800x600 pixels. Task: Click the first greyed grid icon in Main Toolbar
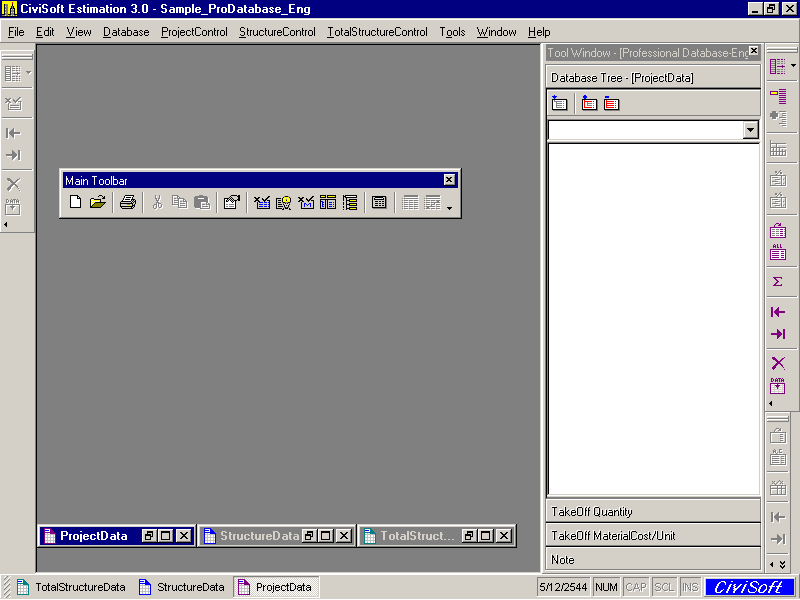(410, 202)
